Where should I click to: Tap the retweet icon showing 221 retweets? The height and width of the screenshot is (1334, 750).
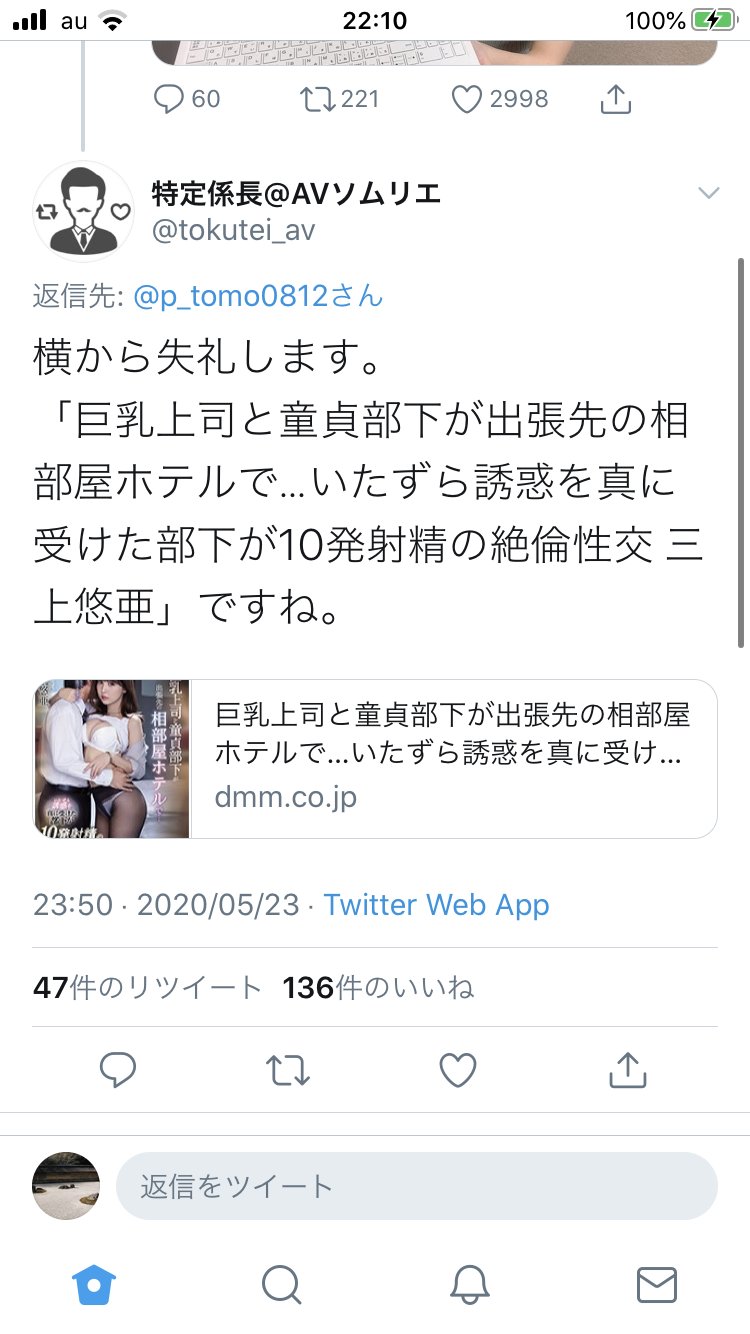316,98
